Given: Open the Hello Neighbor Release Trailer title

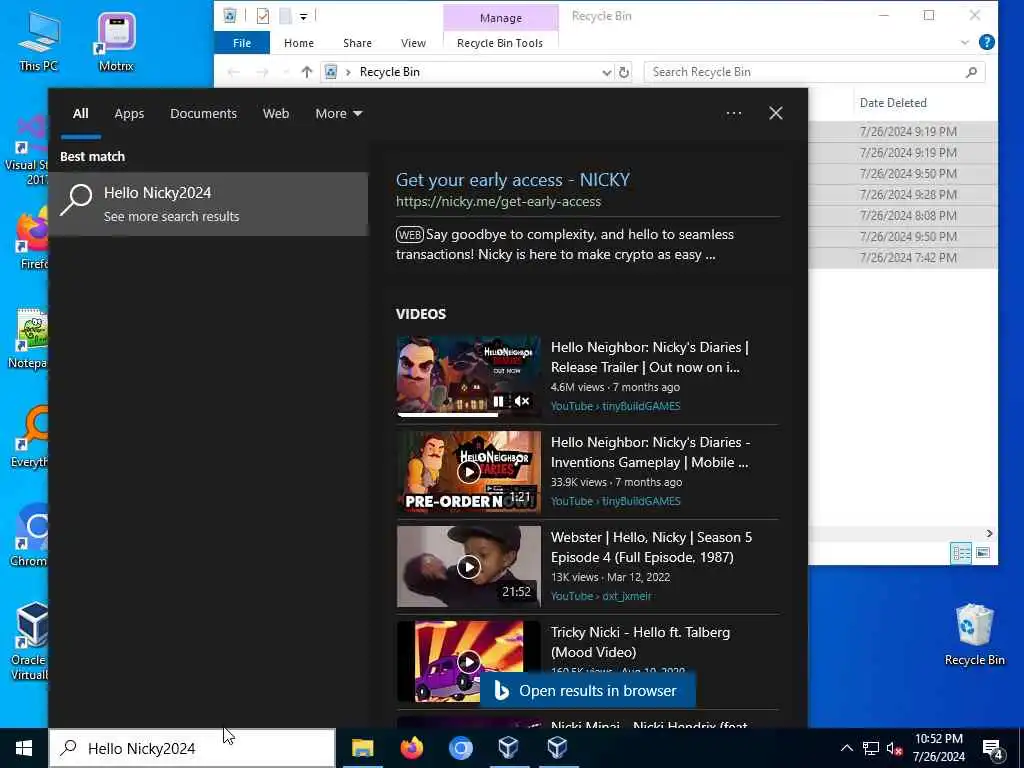Looking at the screenshot, I should 649,357.
